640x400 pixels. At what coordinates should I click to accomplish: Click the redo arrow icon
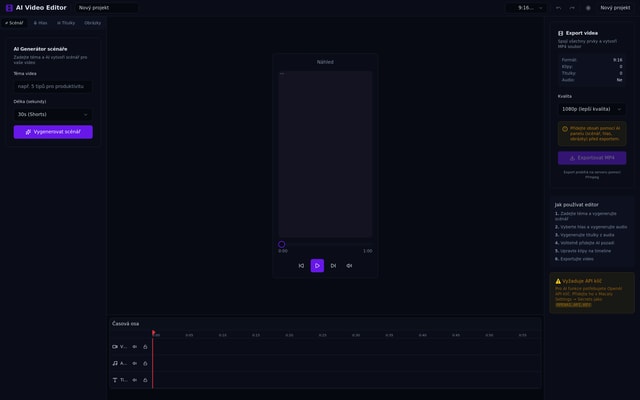[572, 8]
